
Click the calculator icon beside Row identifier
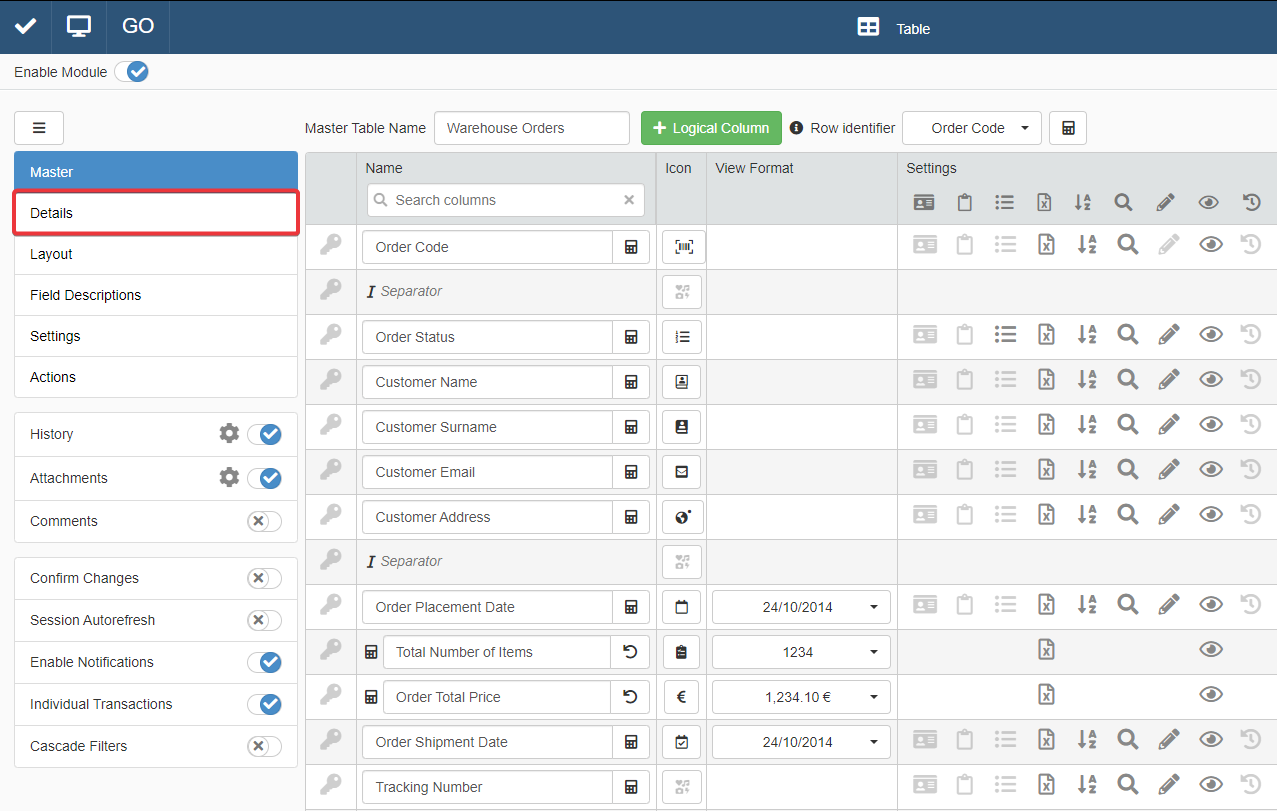pos(1067,128)
